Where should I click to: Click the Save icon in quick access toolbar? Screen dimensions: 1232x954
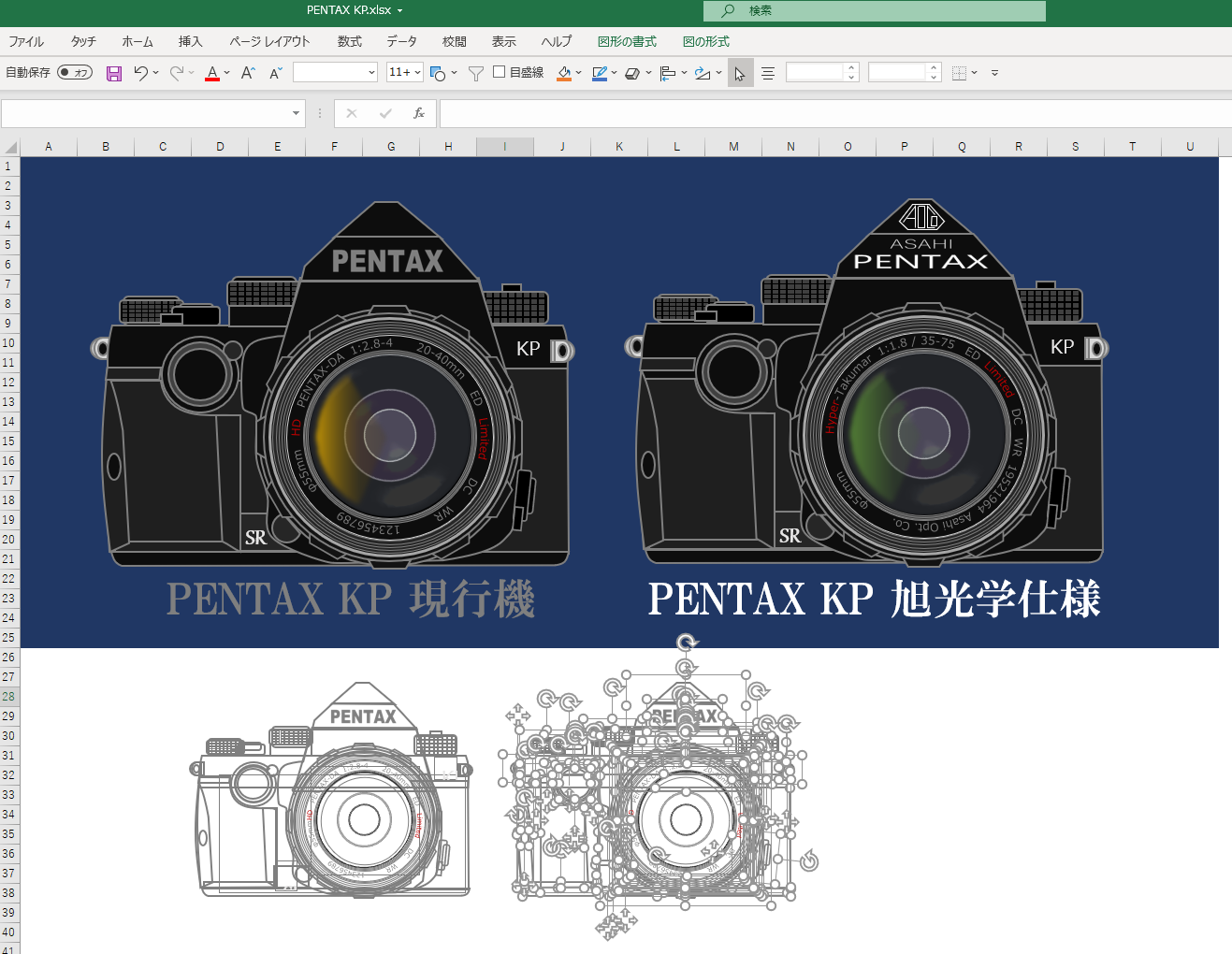point(114,73)
